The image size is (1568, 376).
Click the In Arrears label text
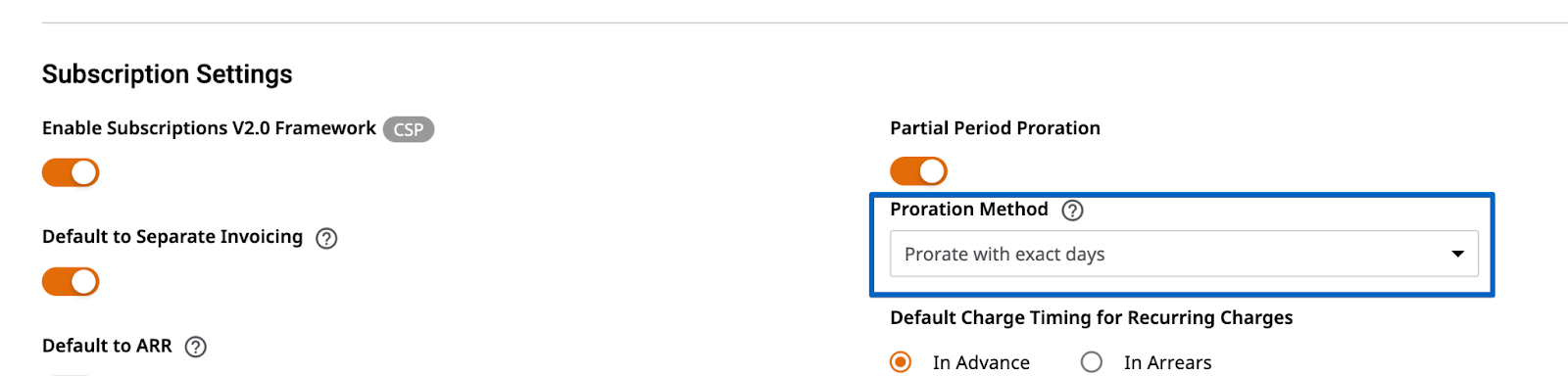[1167, 362]
